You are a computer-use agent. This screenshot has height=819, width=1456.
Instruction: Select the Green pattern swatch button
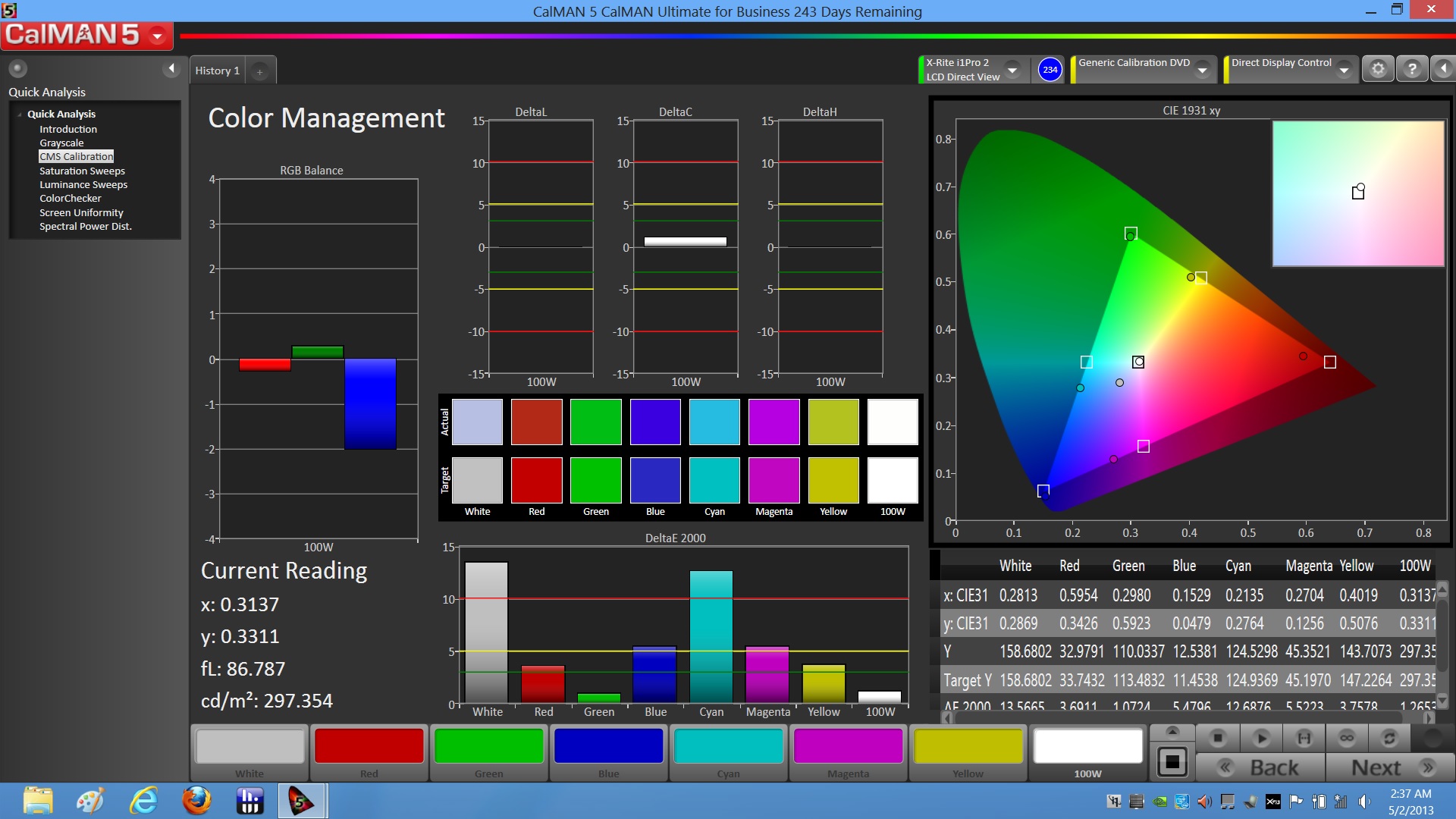point(489,753)
